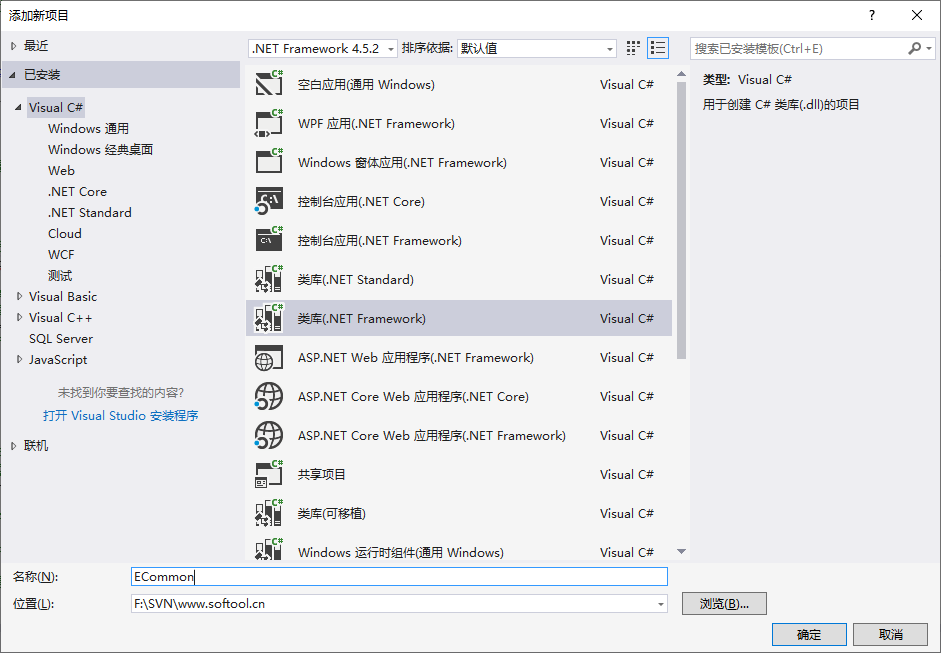Select the 类库(.NET Standard) template name
Screen dimensions: 941x653
click(x=356, y=280)
